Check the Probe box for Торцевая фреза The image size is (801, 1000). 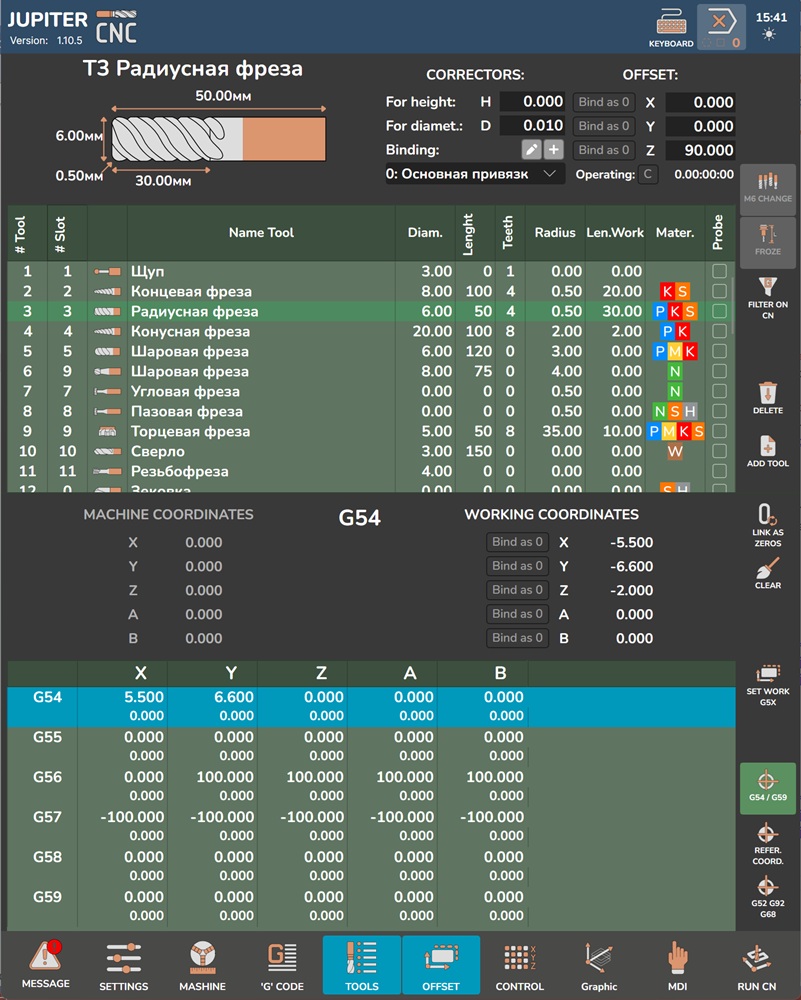point(718,431)
